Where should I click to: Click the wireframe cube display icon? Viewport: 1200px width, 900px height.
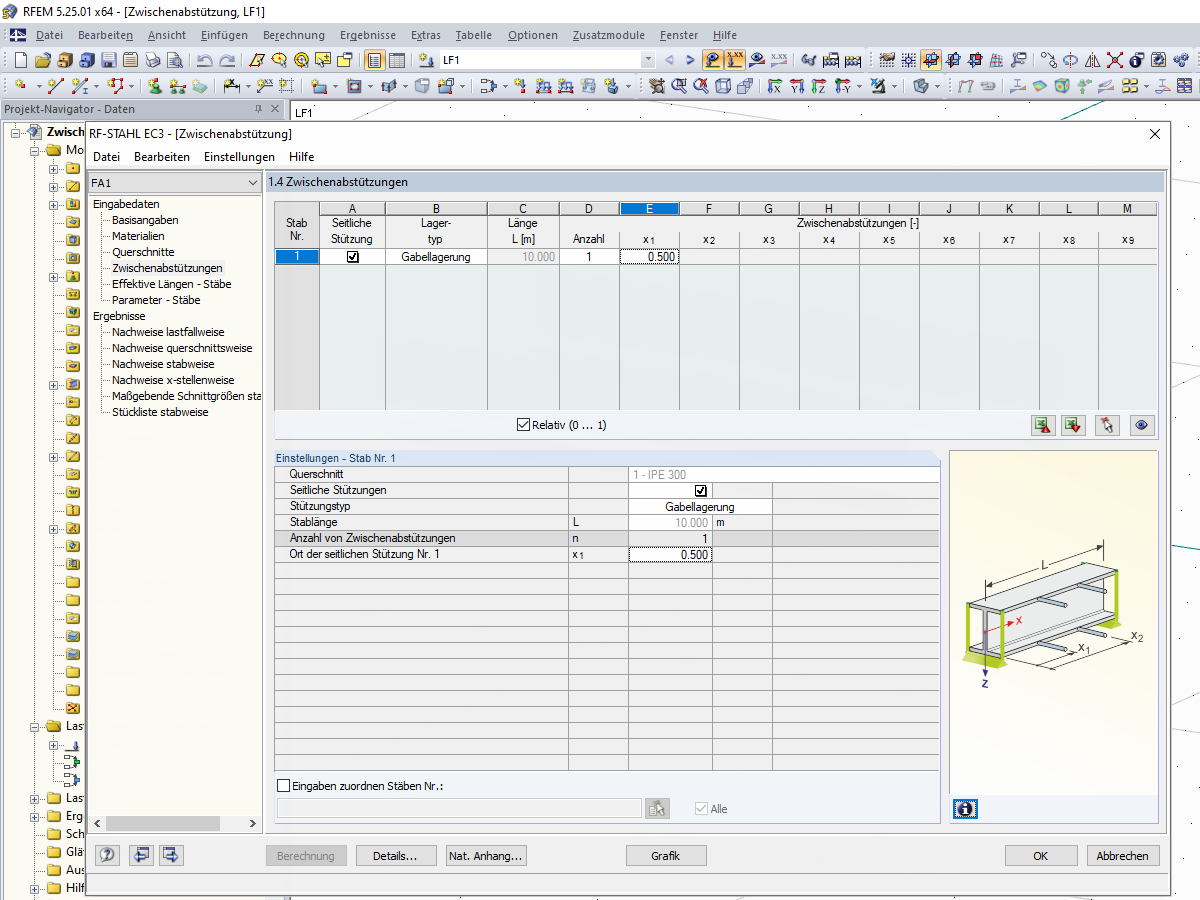(723, 86)
